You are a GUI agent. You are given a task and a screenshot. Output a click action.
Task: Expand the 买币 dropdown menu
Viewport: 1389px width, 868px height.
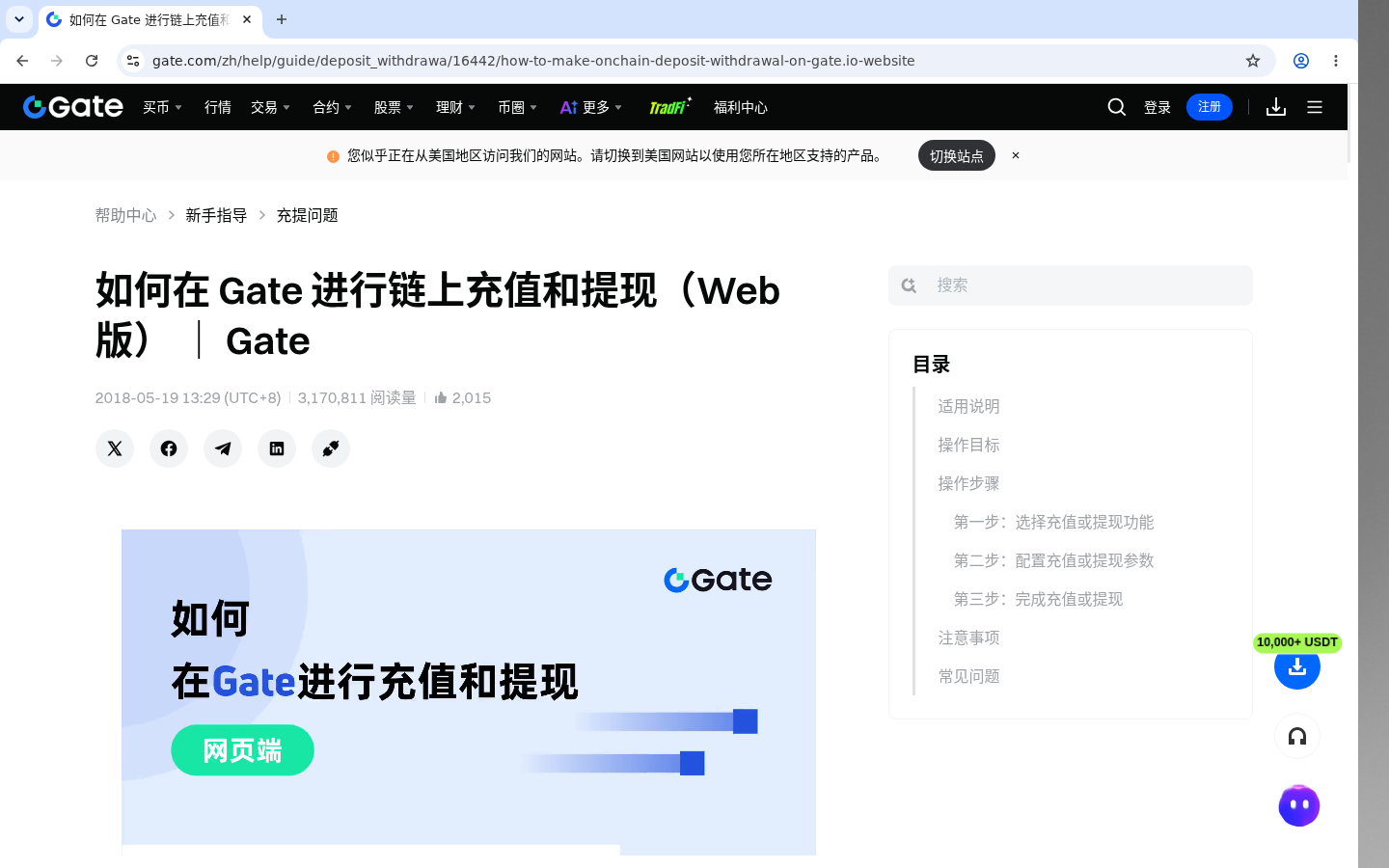click(162, 107)
